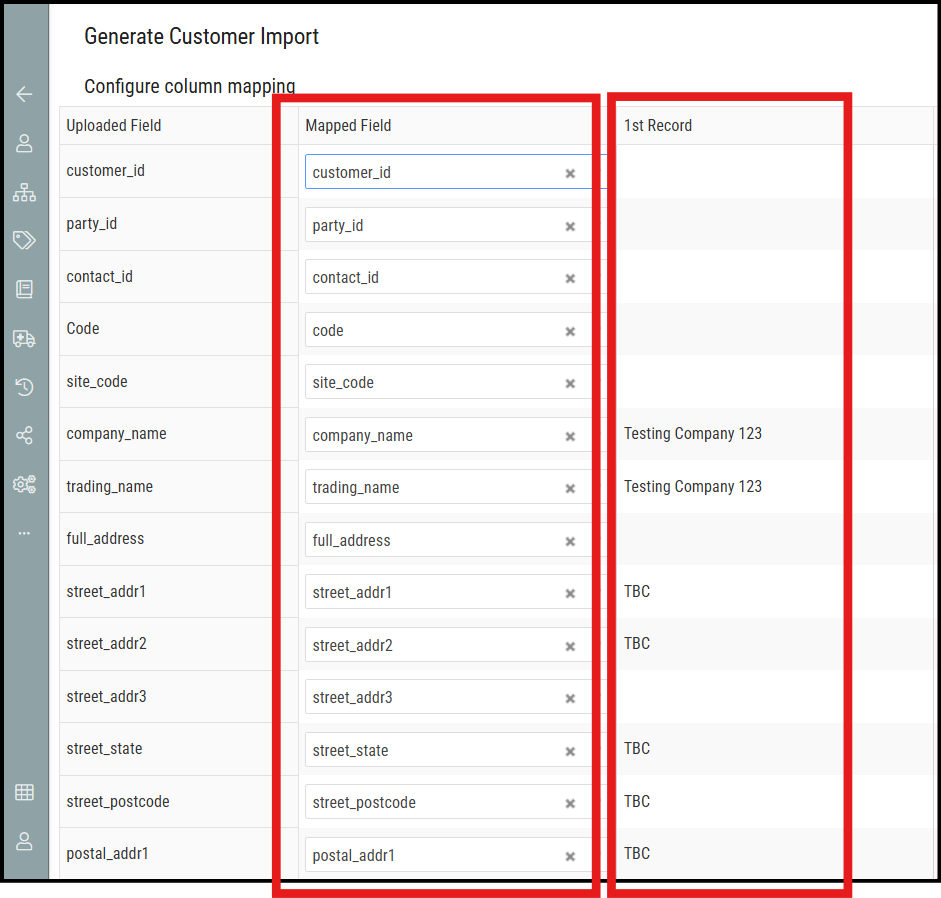Screen dimensions: 941x898
Task: Clear the customer_id mapped field
Action: (x=570, y=173)
